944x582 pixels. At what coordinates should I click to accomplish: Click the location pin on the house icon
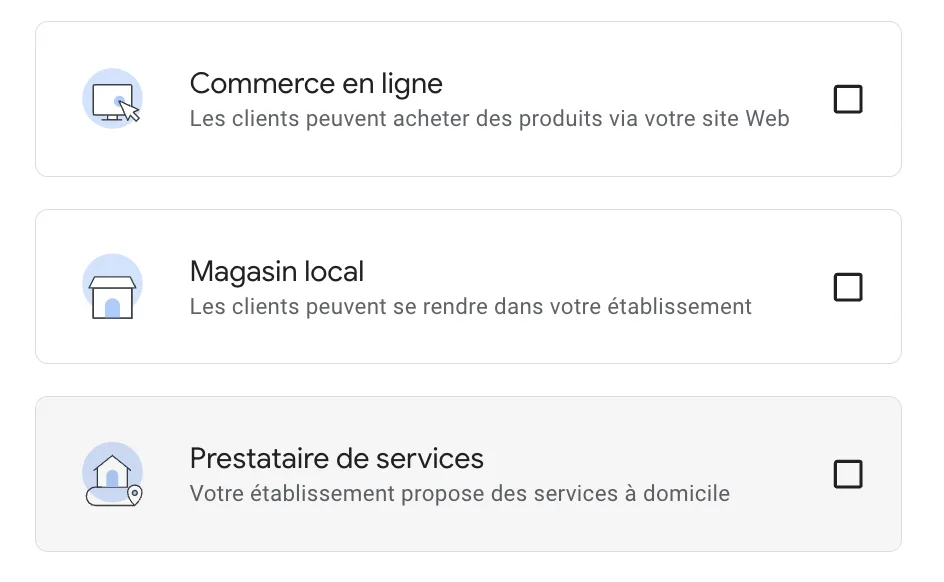coord(135,494)
